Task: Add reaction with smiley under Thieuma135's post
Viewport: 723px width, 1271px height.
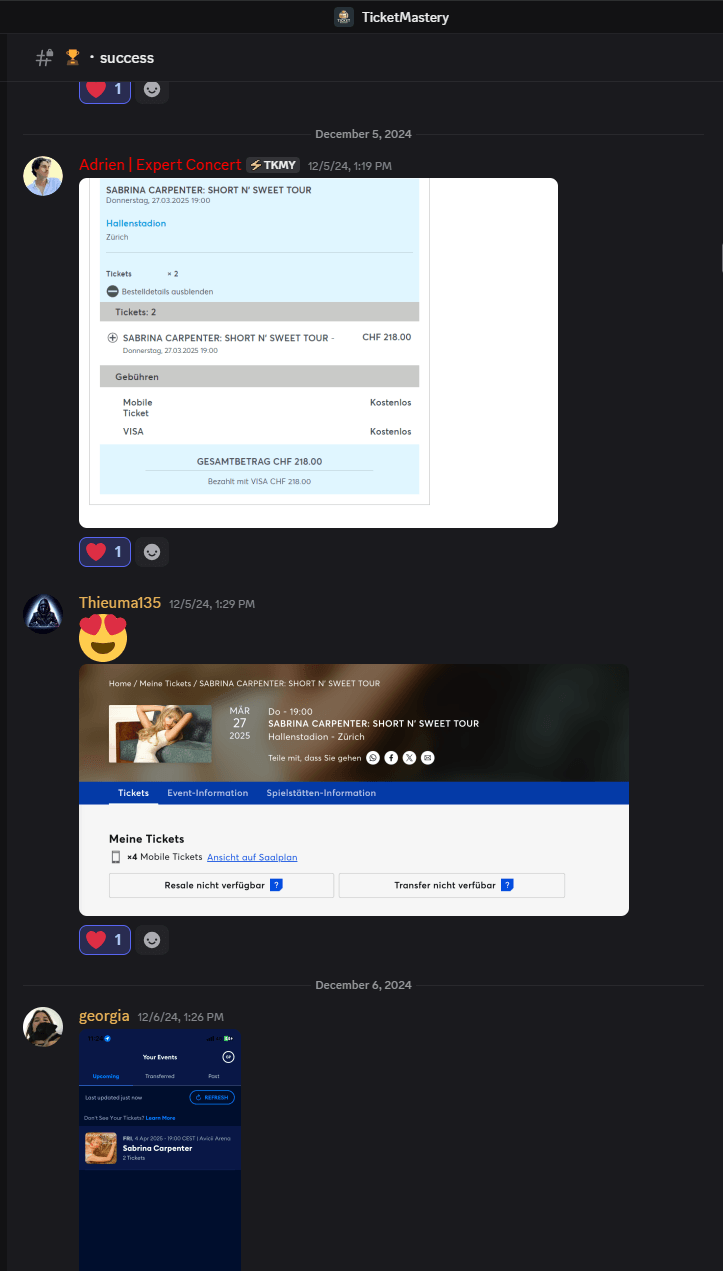Action: click(152, 940)
